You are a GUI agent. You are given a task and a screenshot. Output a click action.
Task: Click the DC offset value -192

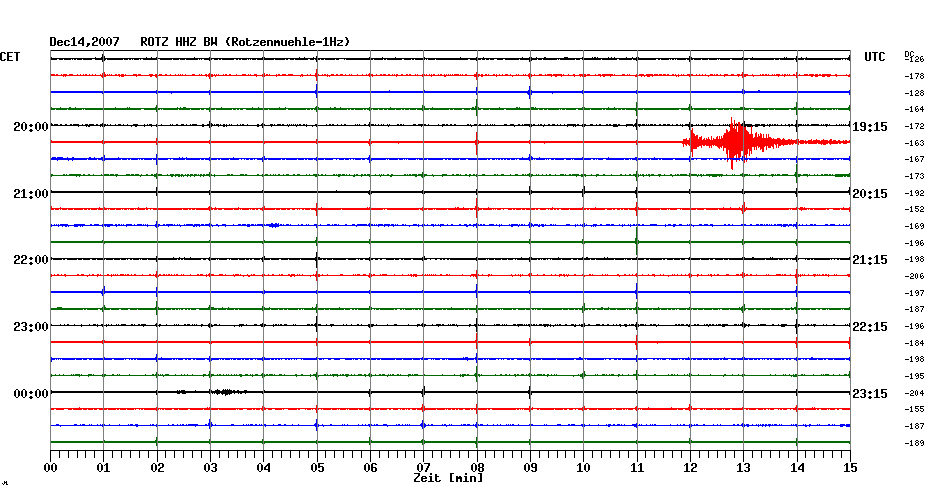tap(915, 193)
